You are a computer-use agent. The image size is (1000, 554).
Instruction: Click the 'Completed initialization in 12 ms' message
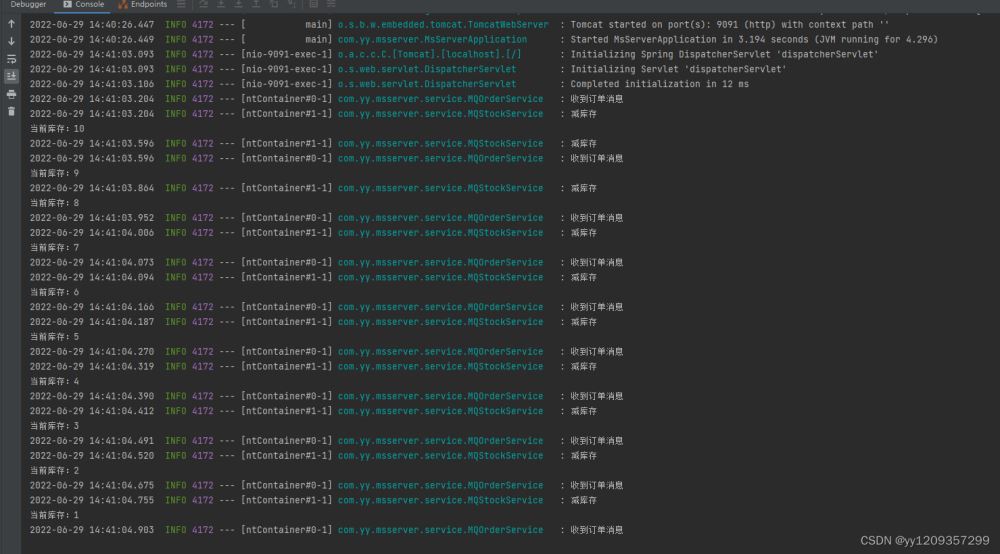(659, 84)
